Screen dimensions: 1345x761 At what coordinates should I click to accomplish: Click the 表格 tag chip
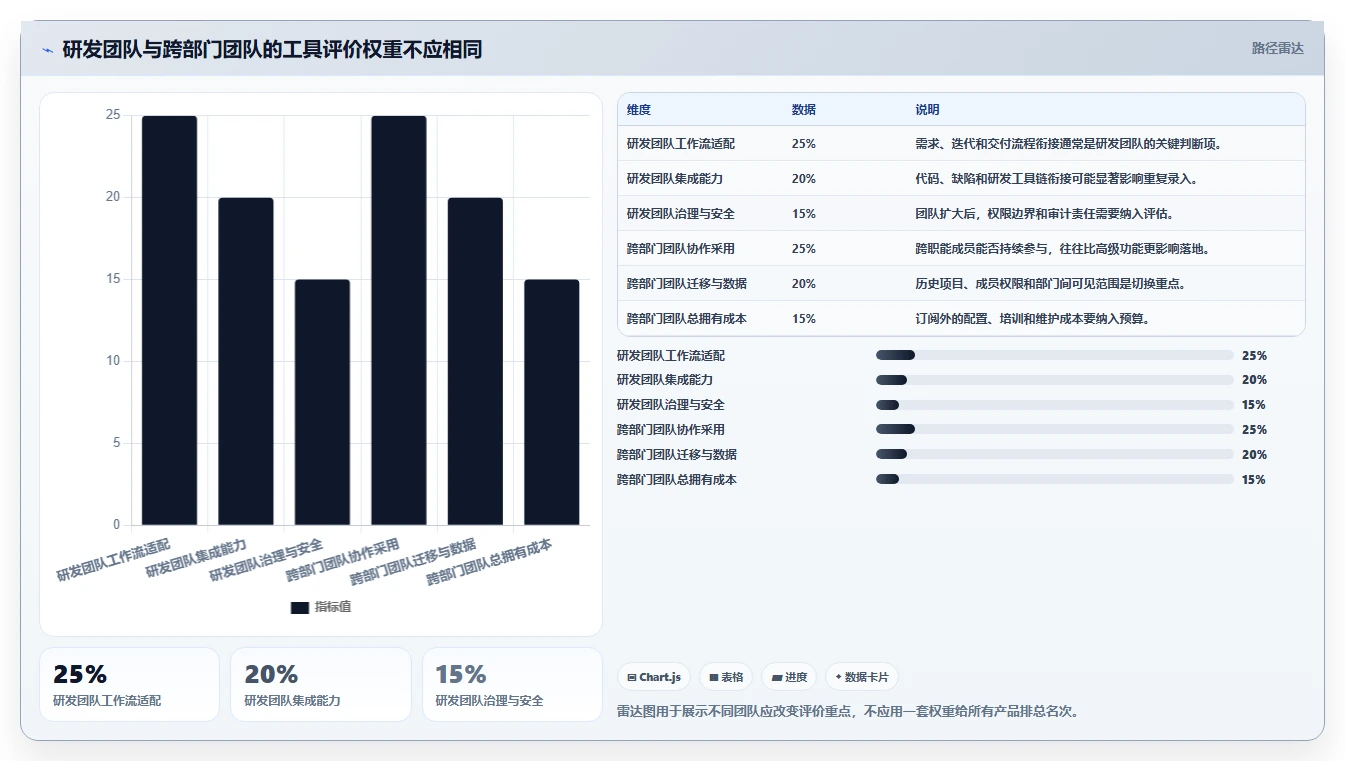726,677
